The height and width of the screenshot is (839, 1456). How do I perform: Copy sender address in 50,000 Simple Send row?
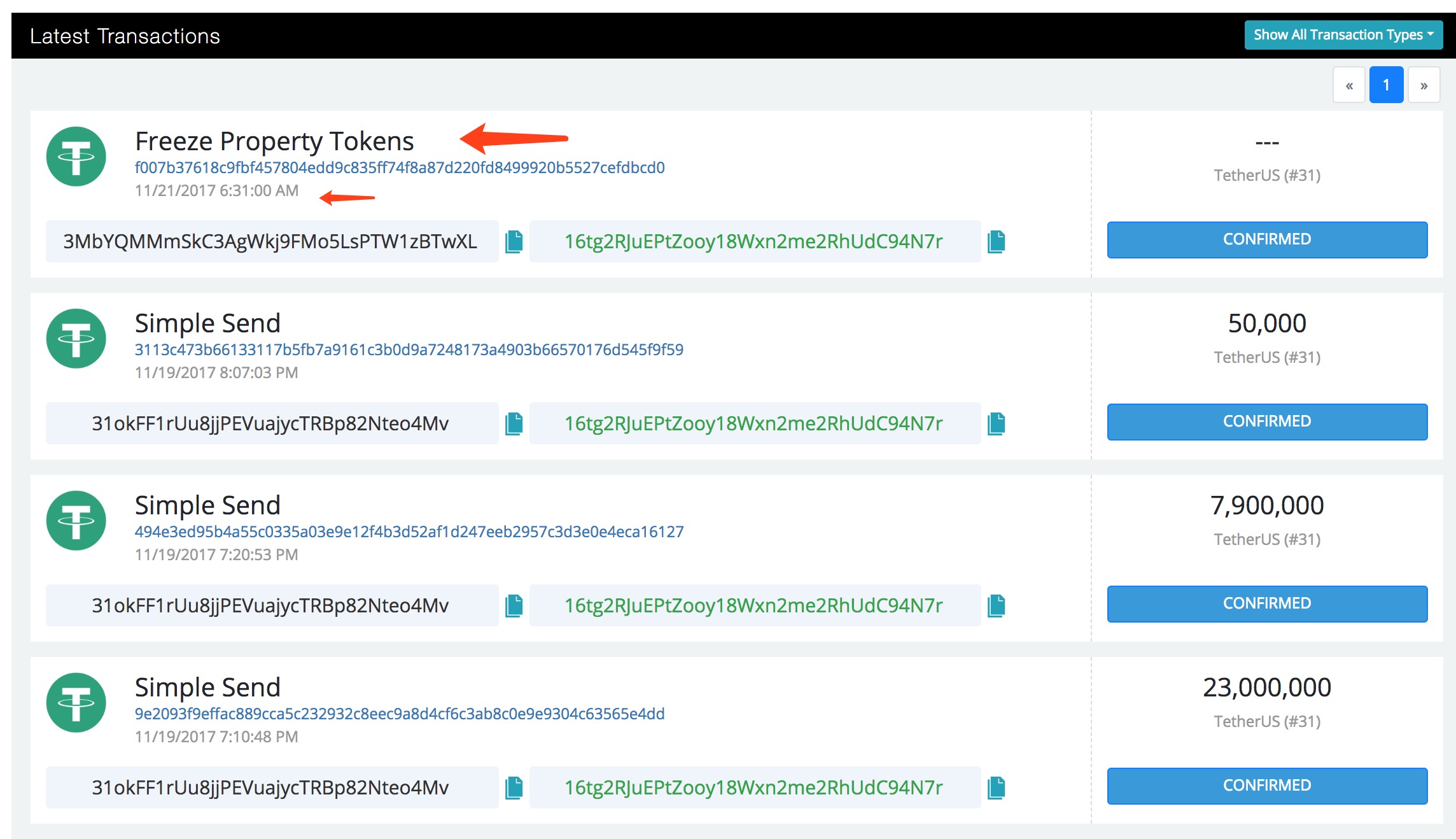pyautogui.click(x=514, y=424)
